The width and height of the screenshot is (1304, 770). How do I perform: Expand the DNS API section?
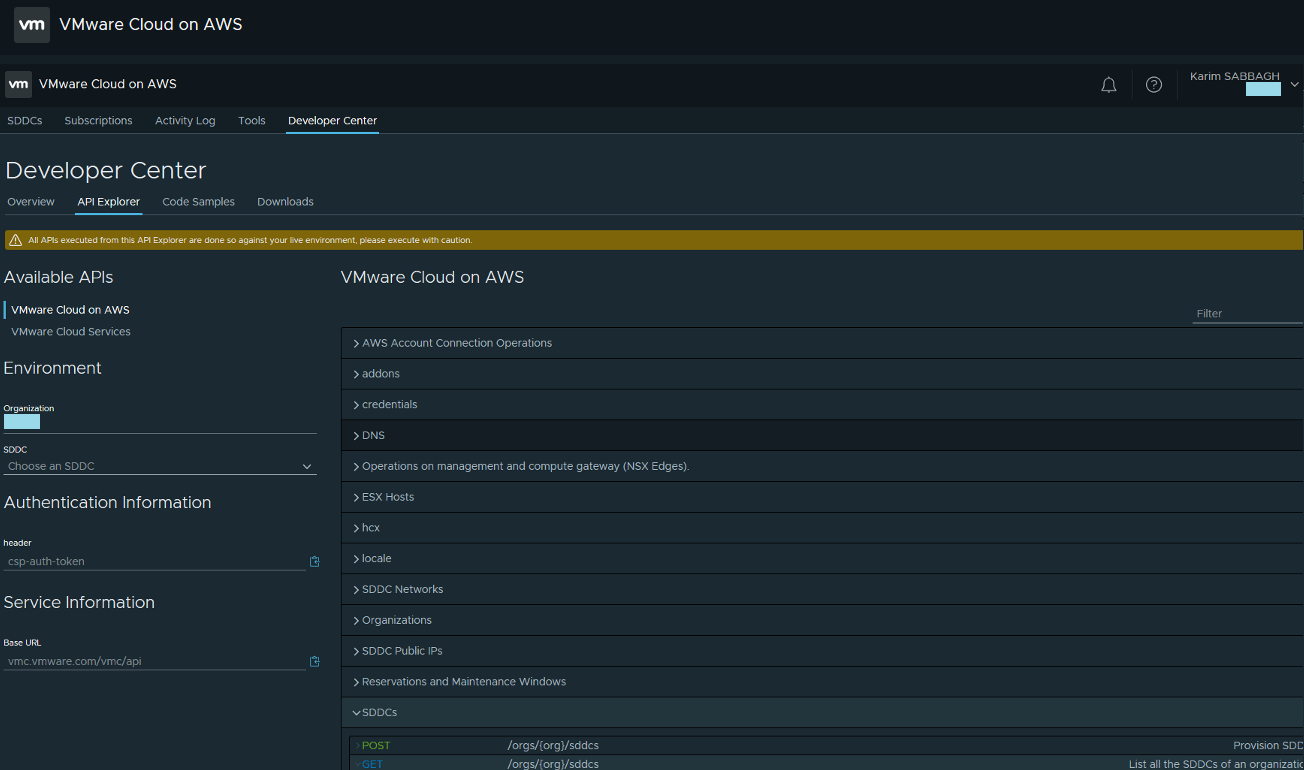click(x=373, y=436)
